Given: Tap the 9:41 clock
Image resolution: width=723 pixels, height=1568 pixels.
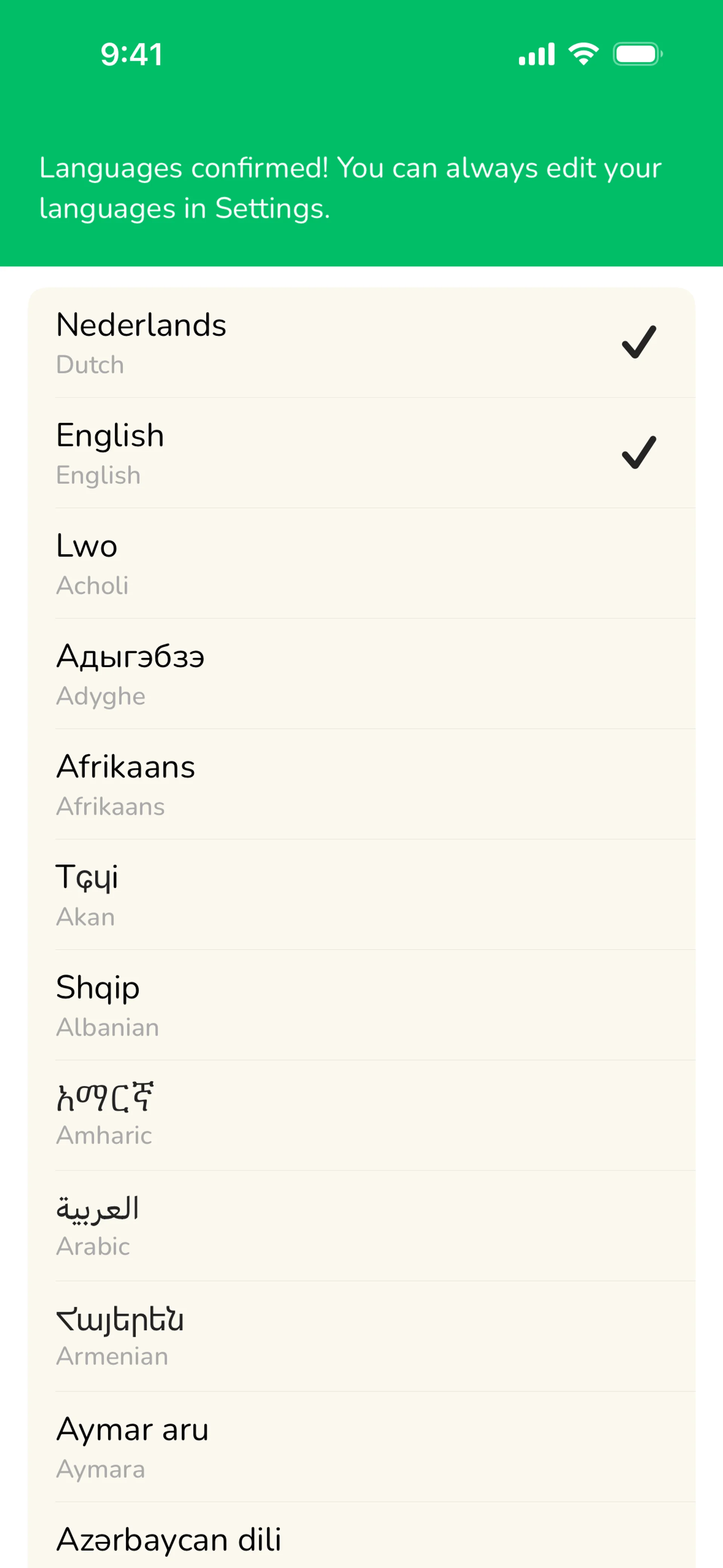Looking at the screenshot, I should click(131, 55).
